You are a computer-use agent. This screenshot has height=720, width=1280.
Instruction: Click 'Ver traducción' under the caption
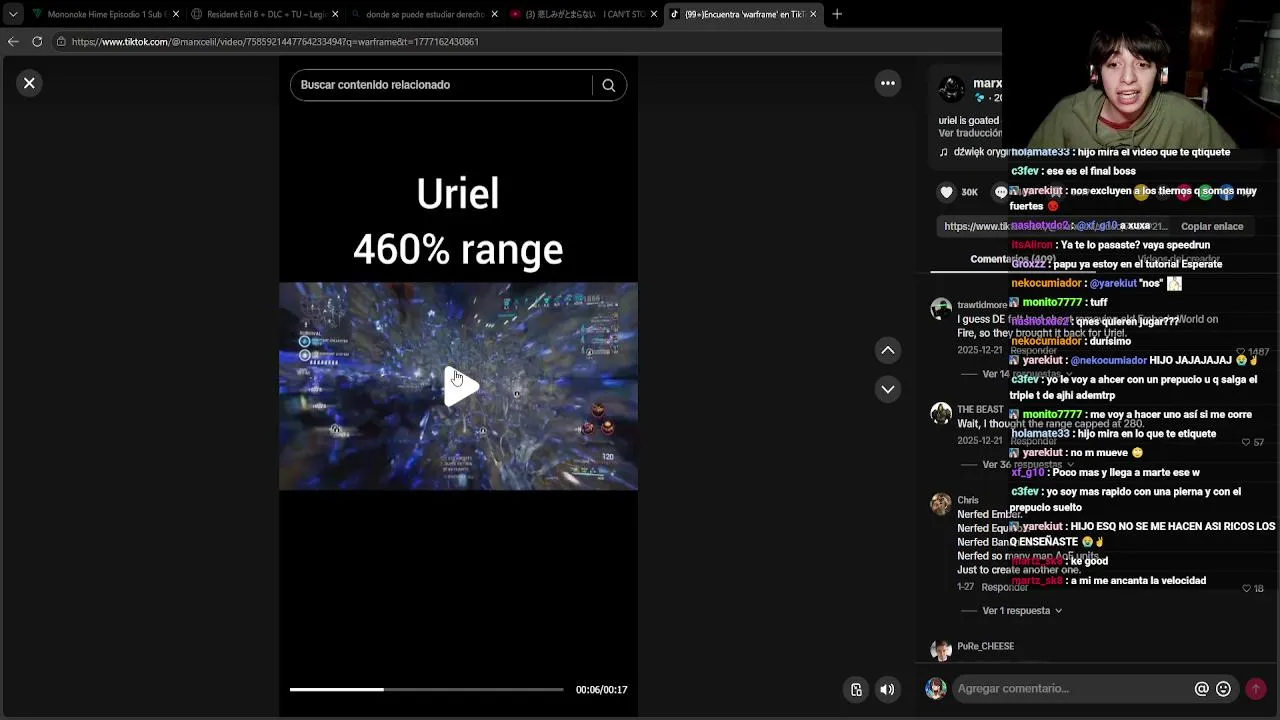click(969, 133)
